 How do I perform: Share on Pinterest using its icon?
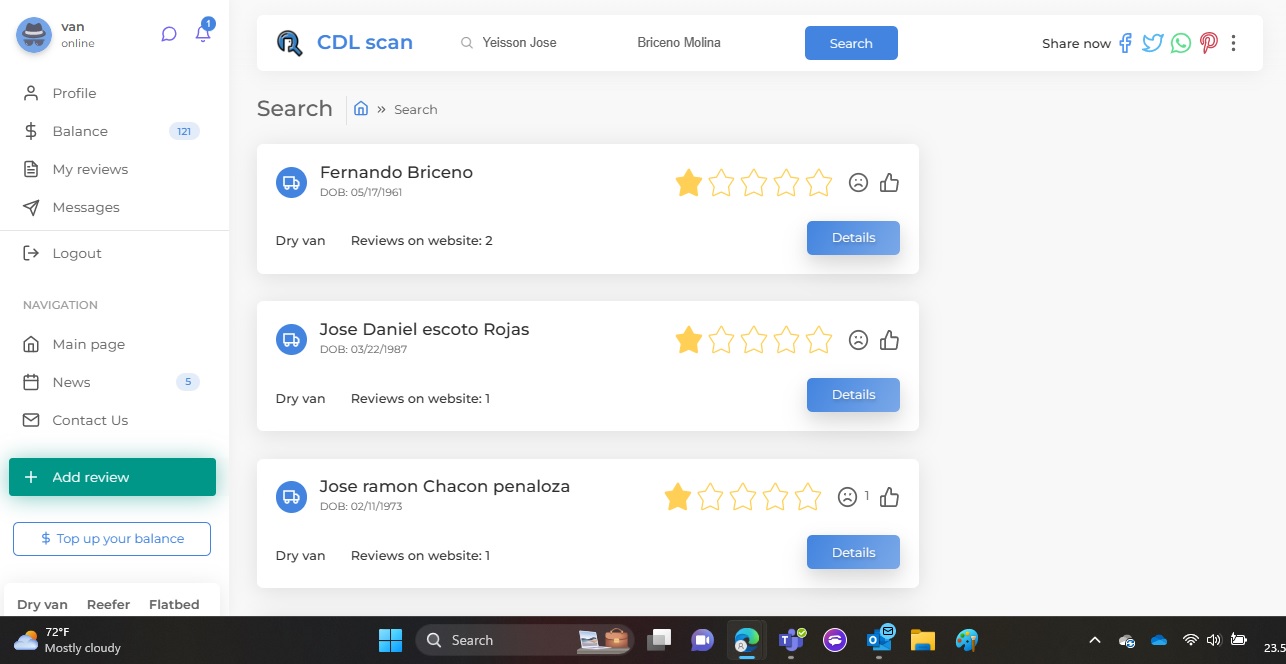1209,43
